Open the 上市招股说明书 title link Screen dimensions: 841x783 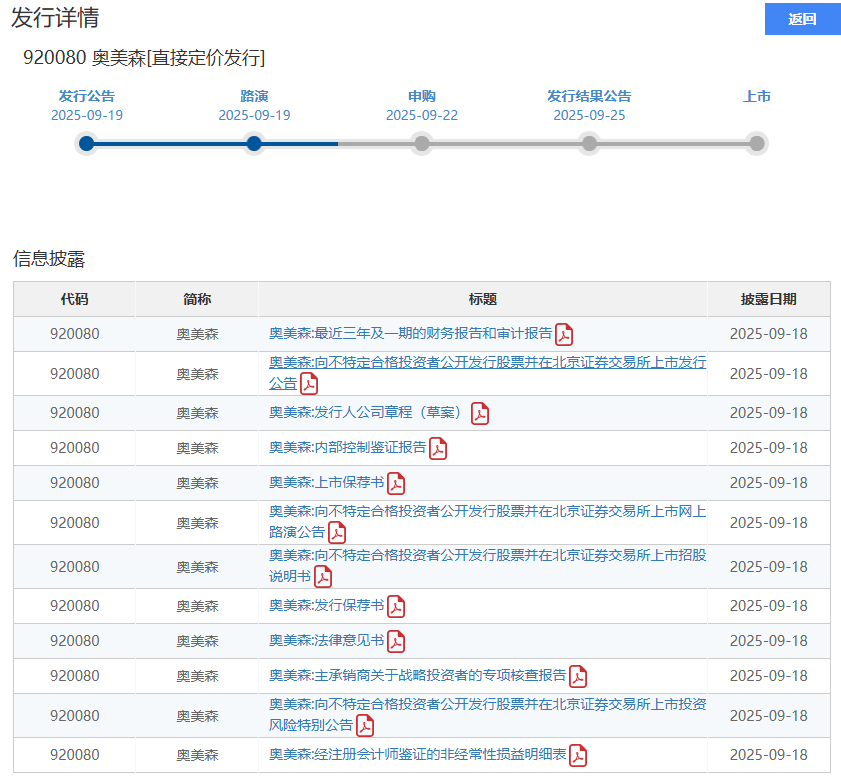click(488, 566)
